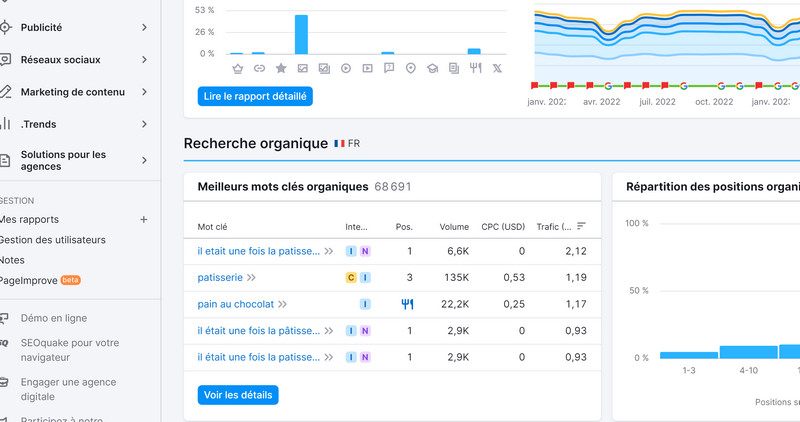Expand the Publicité menu chevron
This screenshot has height=422, width=800.
pyautogui.click(x=144, y=27)
